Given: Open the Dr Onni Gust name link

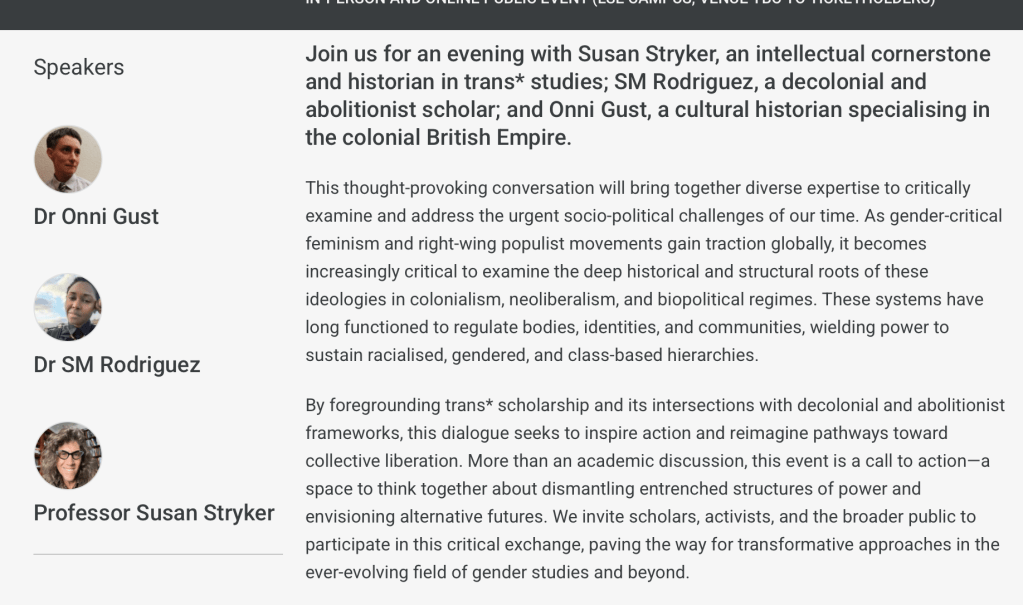Looking at the screenshot, I should tap(96, 216).
